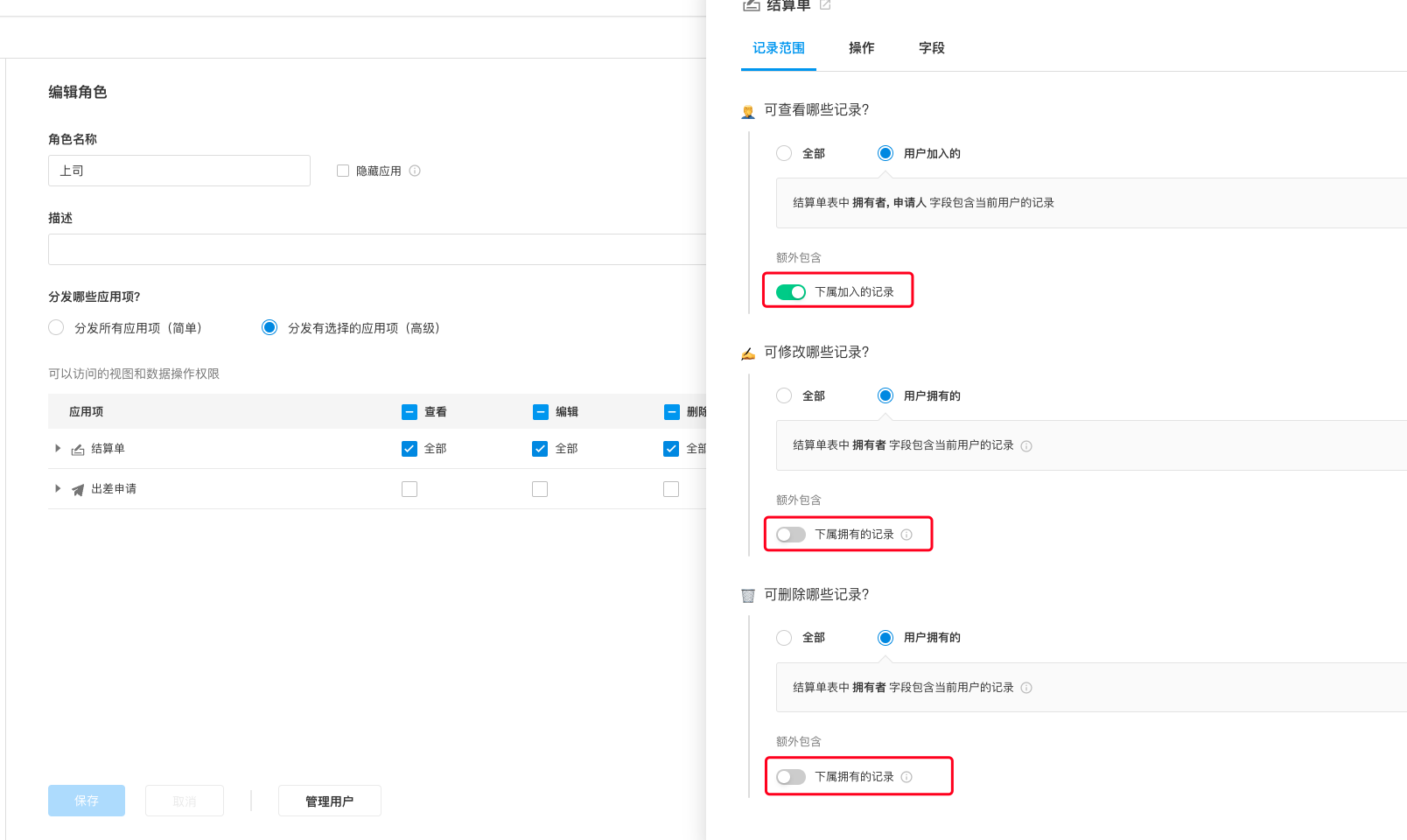
Task: Expand the 出差申请 row arrow
Action: point(58,488)
